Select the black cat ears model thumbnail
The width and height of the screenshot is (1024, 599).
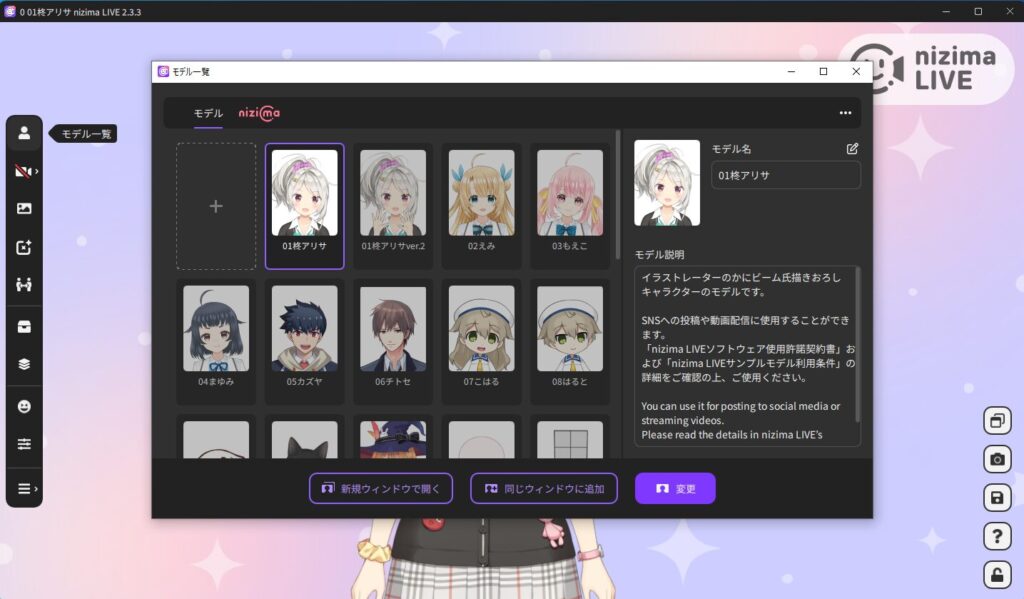304,439
